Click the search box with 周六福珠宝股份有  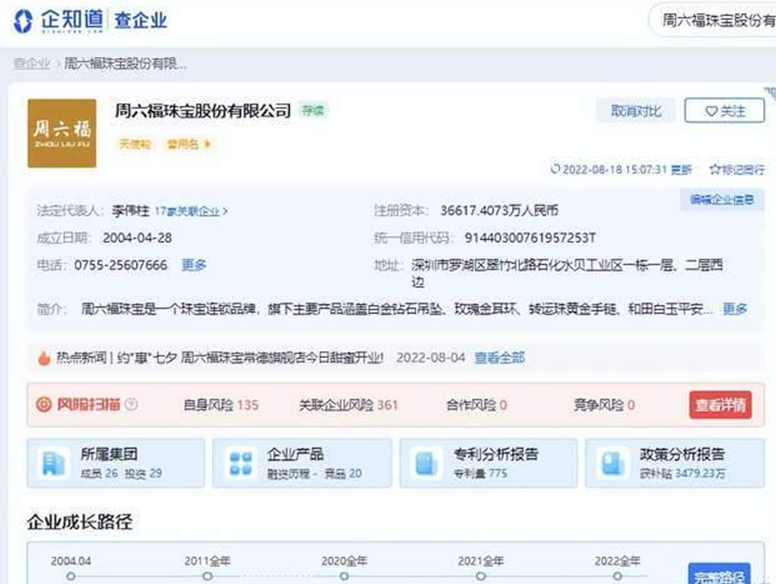pos(714,20)
